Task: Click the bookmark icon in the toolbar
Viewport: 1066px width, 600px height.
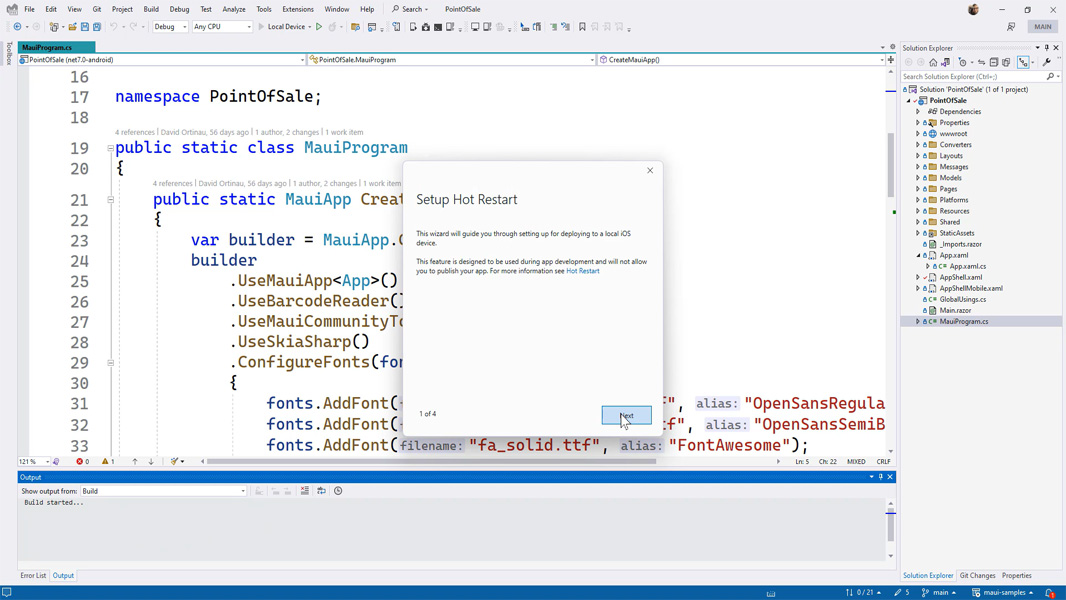Action: (x=582, y=27)
